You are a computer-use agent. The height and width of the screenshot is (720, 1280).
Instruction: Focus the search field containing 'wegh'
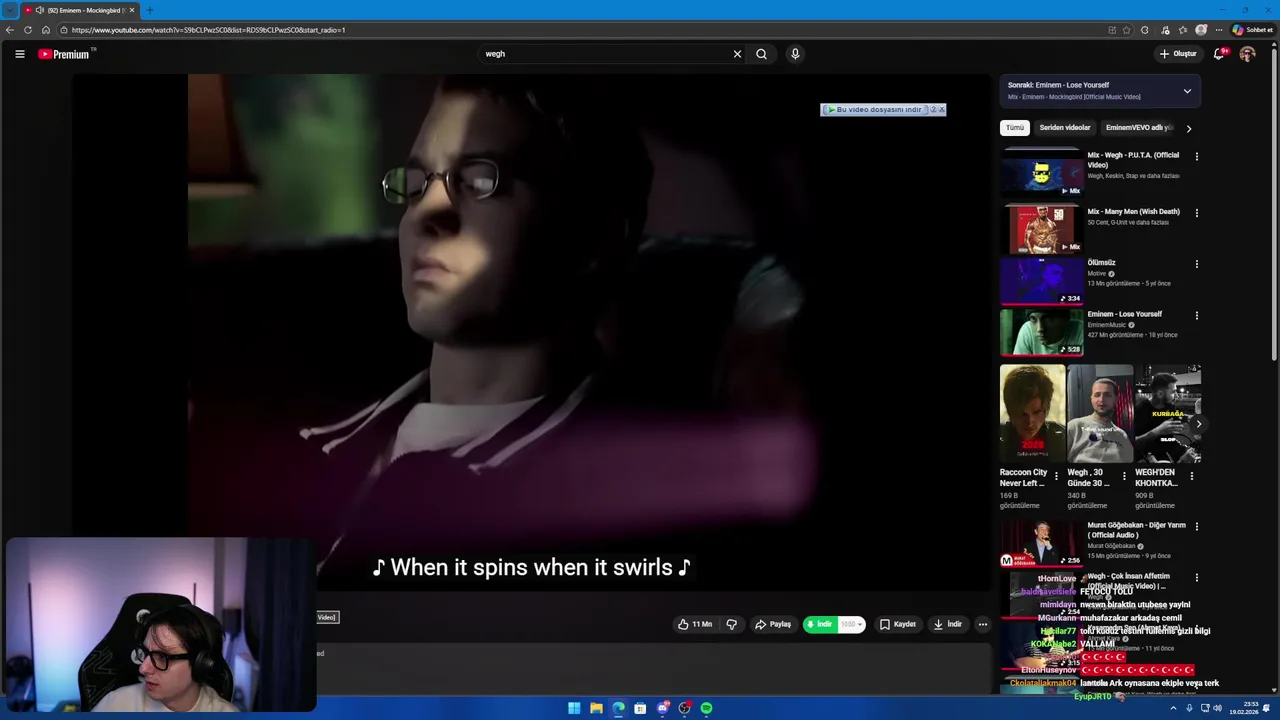coord(605,54)
